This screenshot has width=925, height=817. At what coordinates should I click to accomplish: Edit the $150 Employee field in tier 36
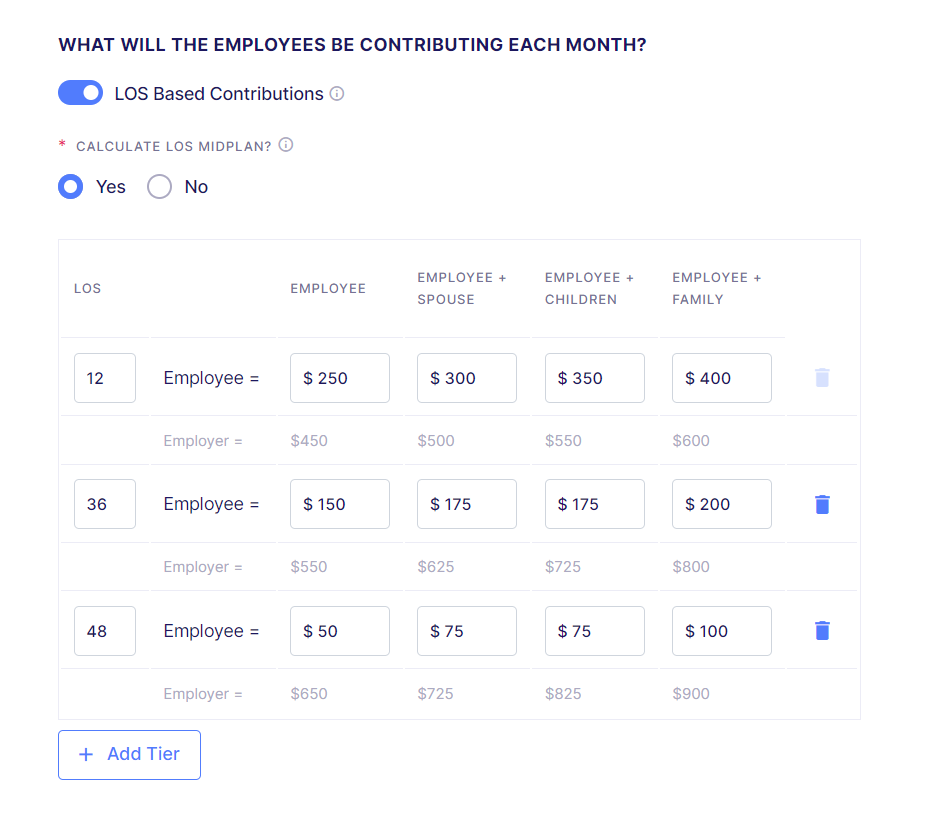pyautogui.click(x=340, y=504)
